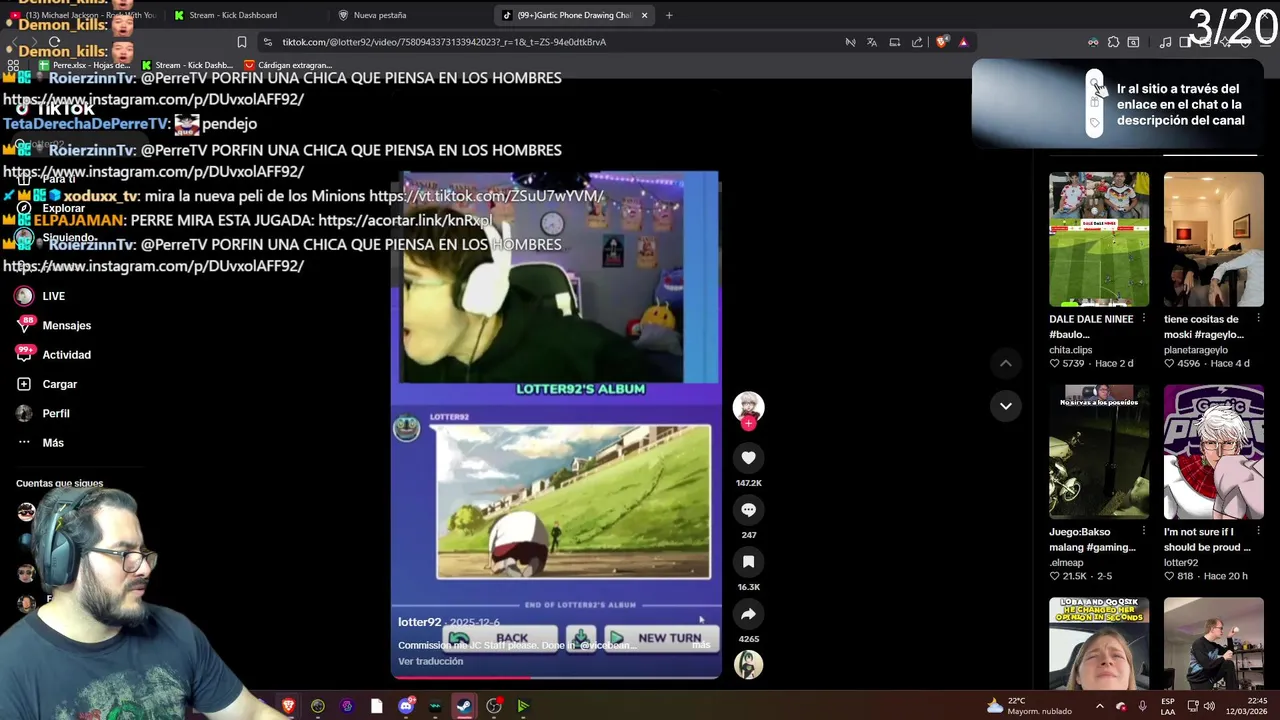Viewport: 1280px width, 720px height.
Task: Open 'I'm not sure if I should' thumbnail
Action: click(1213, 452)
